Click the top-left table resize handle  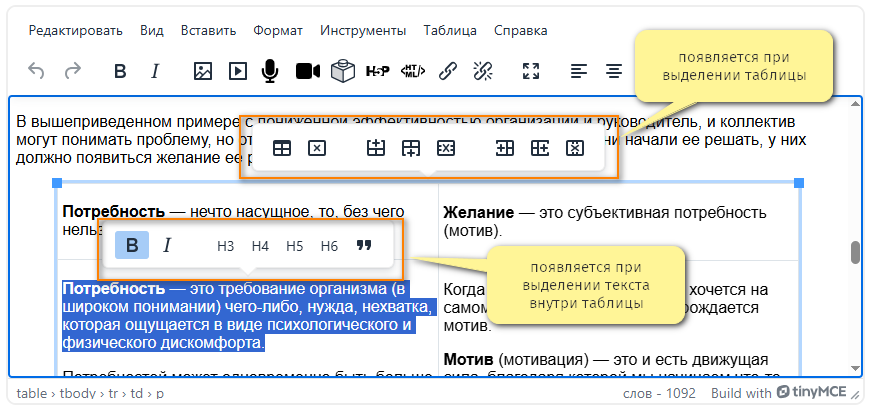tap(57, 183)
